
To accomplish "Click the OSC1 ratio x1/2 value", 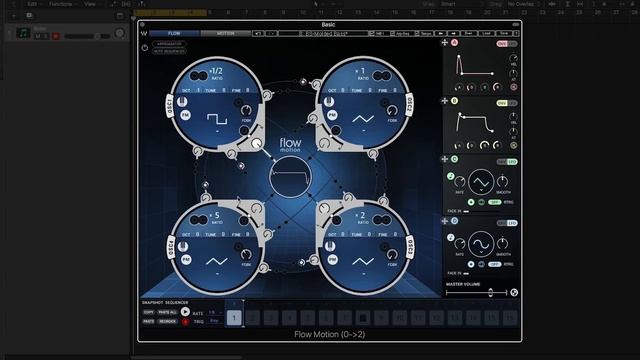I will (216, 71).
